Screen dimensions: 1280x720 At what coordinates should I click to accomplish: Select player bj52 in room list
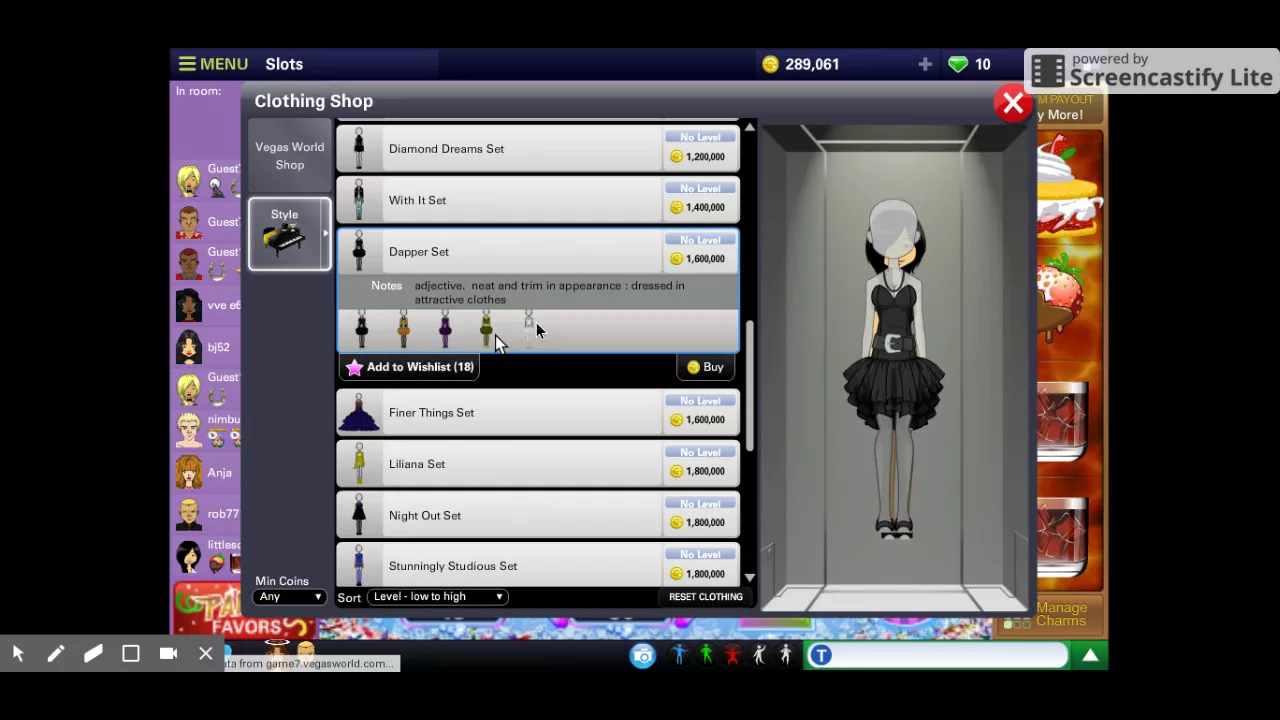point(205,347)
